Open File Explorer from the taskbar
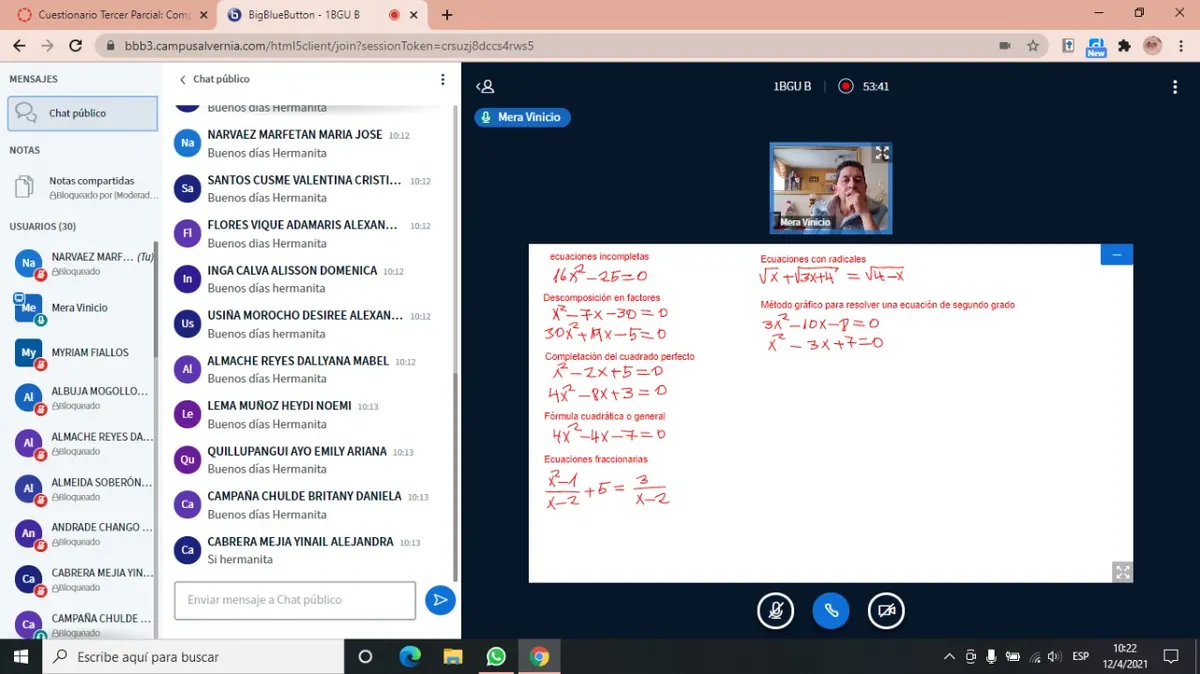 coord(453,657)
